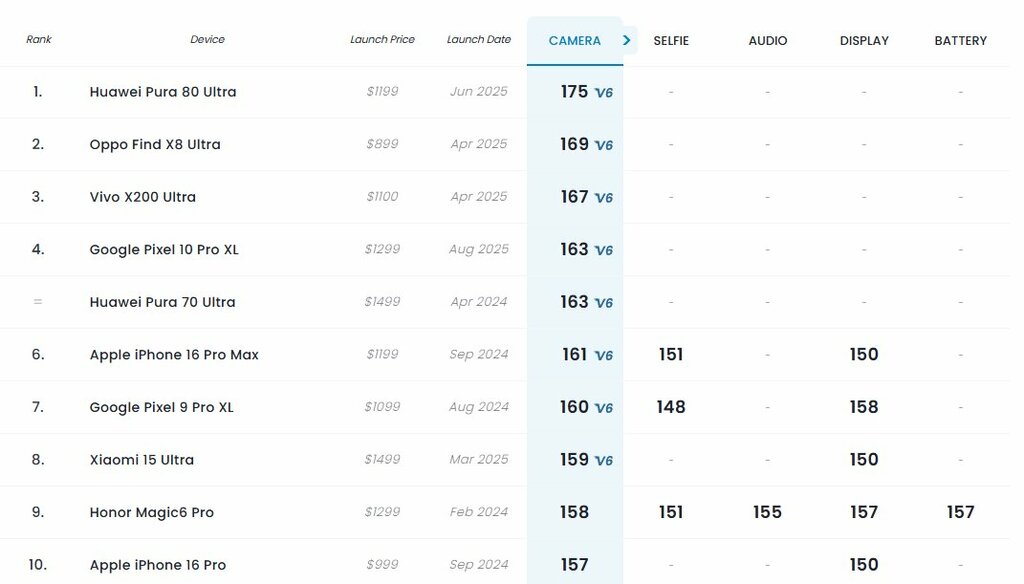Screen dimensions: 1024x584
Task: Switch to the SELFIE tab
Action: click(671, 41)
